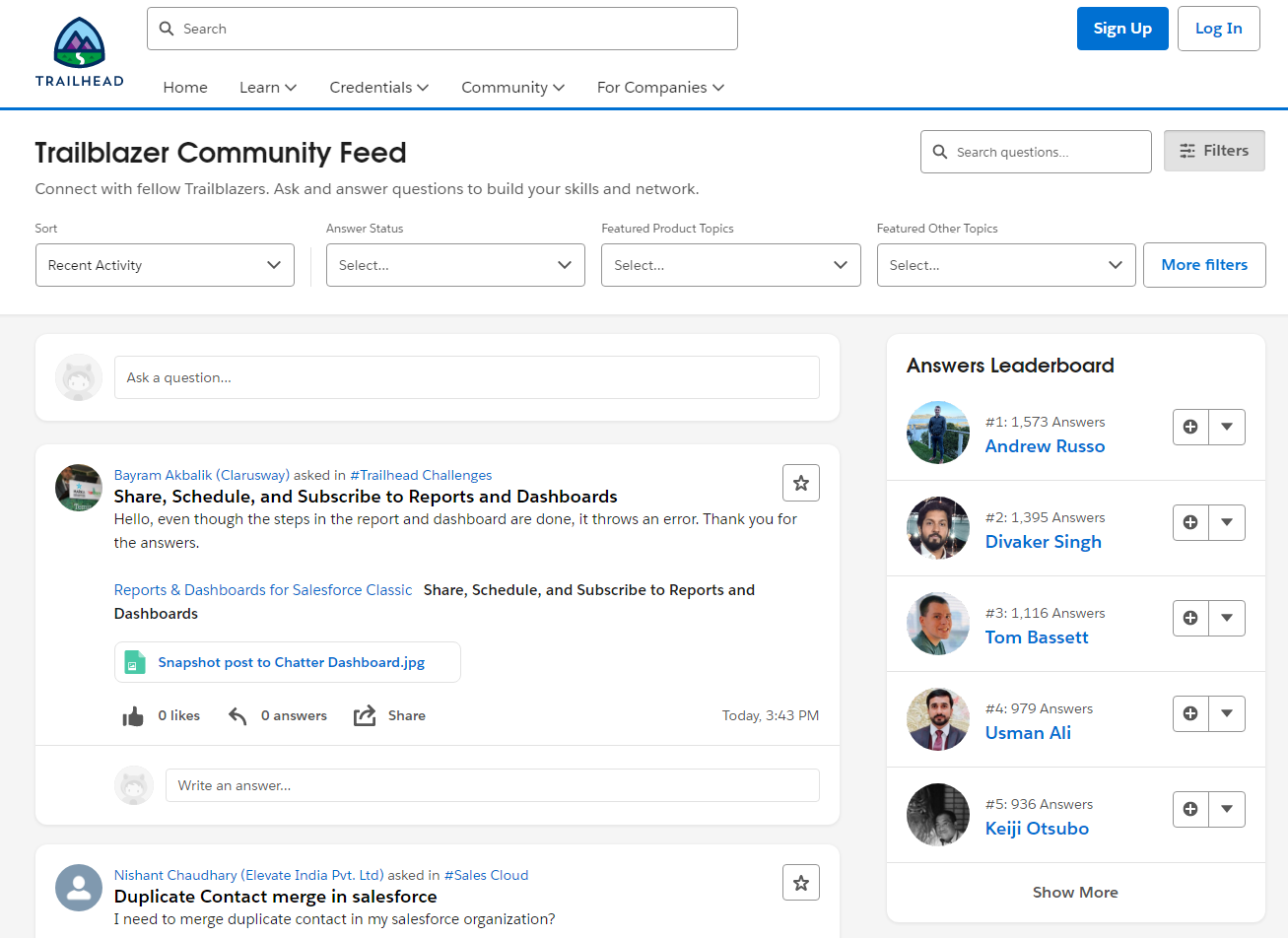
Task: Bookmark the Duplicate Contact merge post with its star
Action: point(801,883)
